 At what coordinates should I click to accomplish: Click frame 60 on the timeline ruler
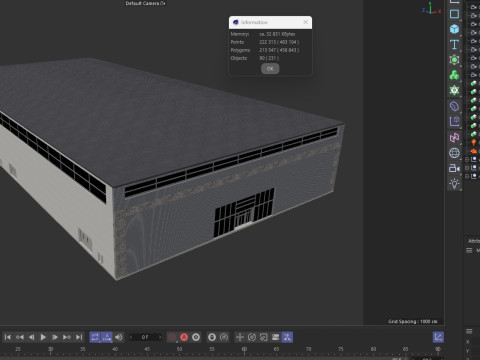(244, 349)
